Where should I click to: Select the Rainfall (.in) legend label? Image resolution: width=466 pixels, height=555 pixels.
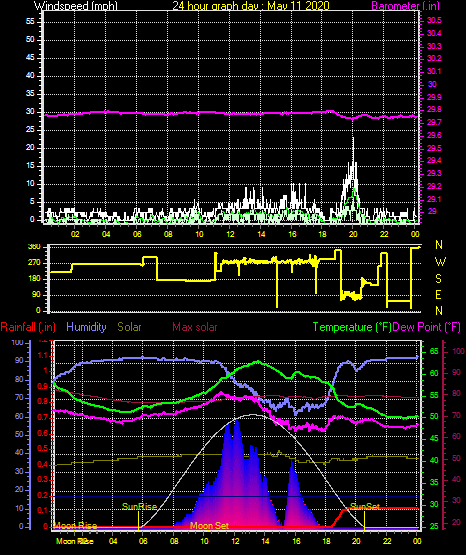pos(28,327)
